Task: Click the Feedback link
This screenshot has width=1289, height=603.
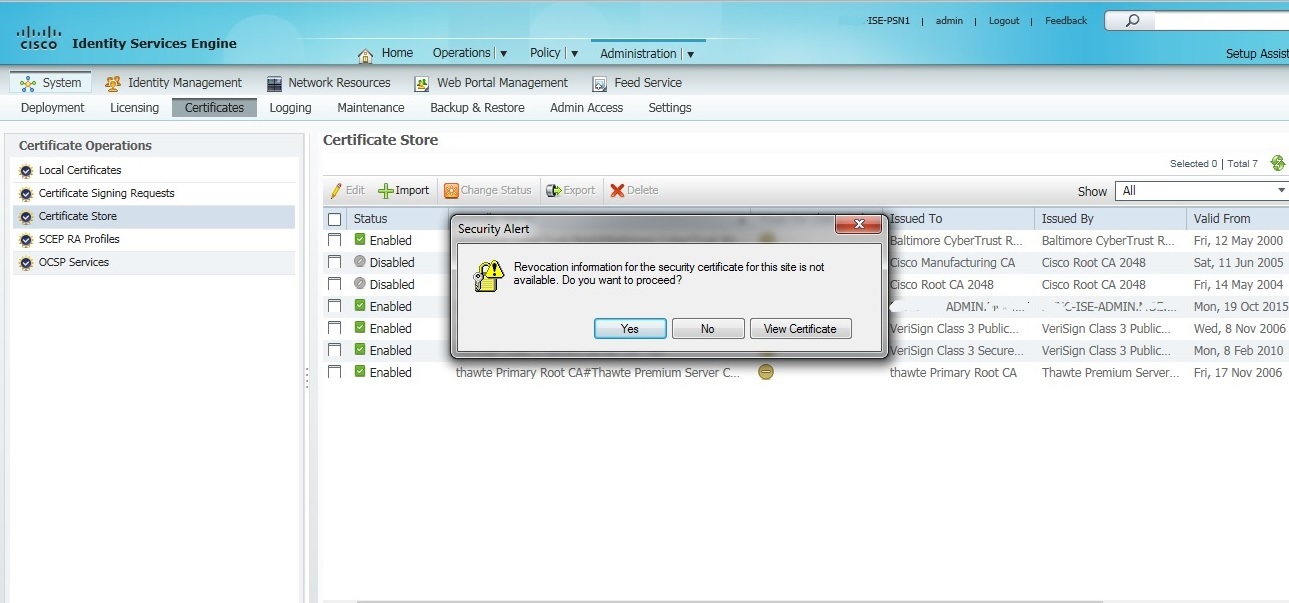Action: (x=1066, y=21)
